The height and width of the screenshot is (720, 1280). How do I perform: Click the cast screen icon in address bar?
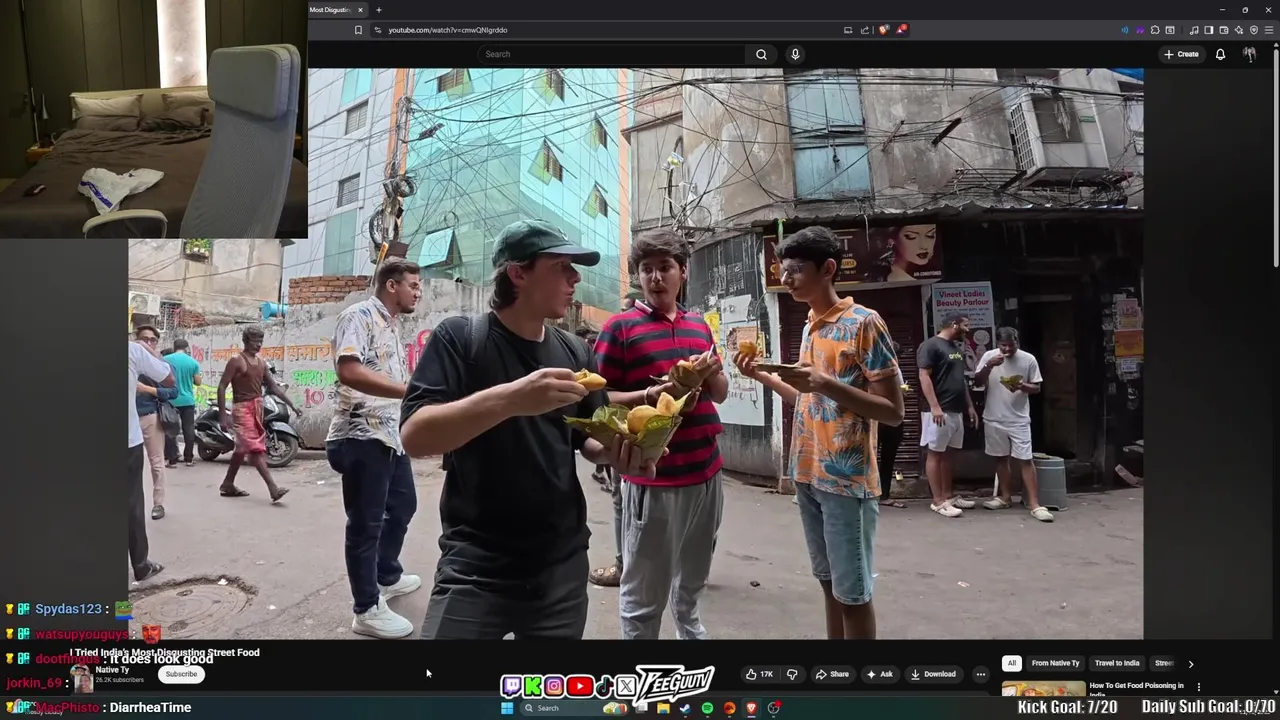tap(848, 30)
